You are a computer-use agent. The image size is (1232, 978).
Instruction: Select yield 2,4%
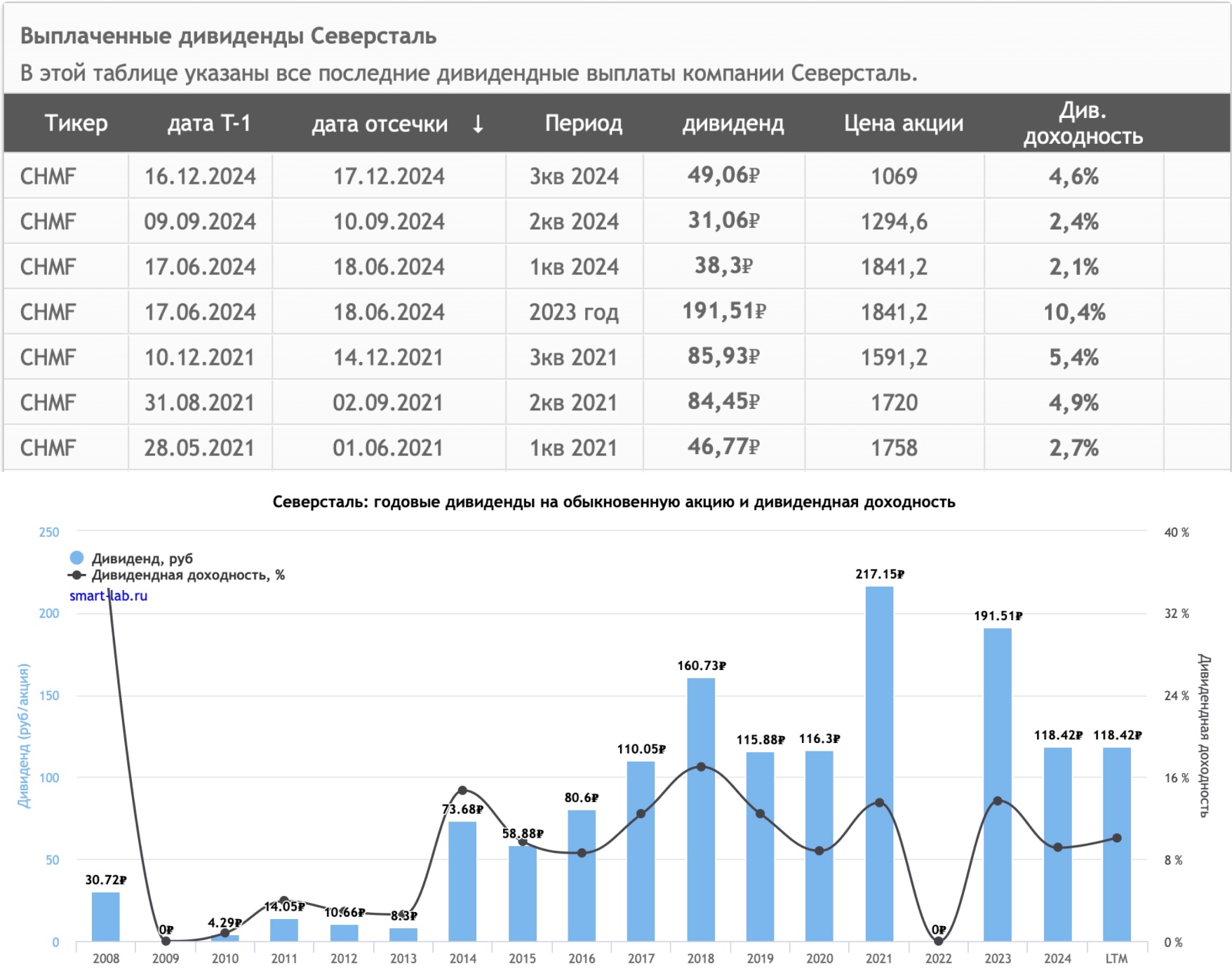click(x=1073, y=222)
